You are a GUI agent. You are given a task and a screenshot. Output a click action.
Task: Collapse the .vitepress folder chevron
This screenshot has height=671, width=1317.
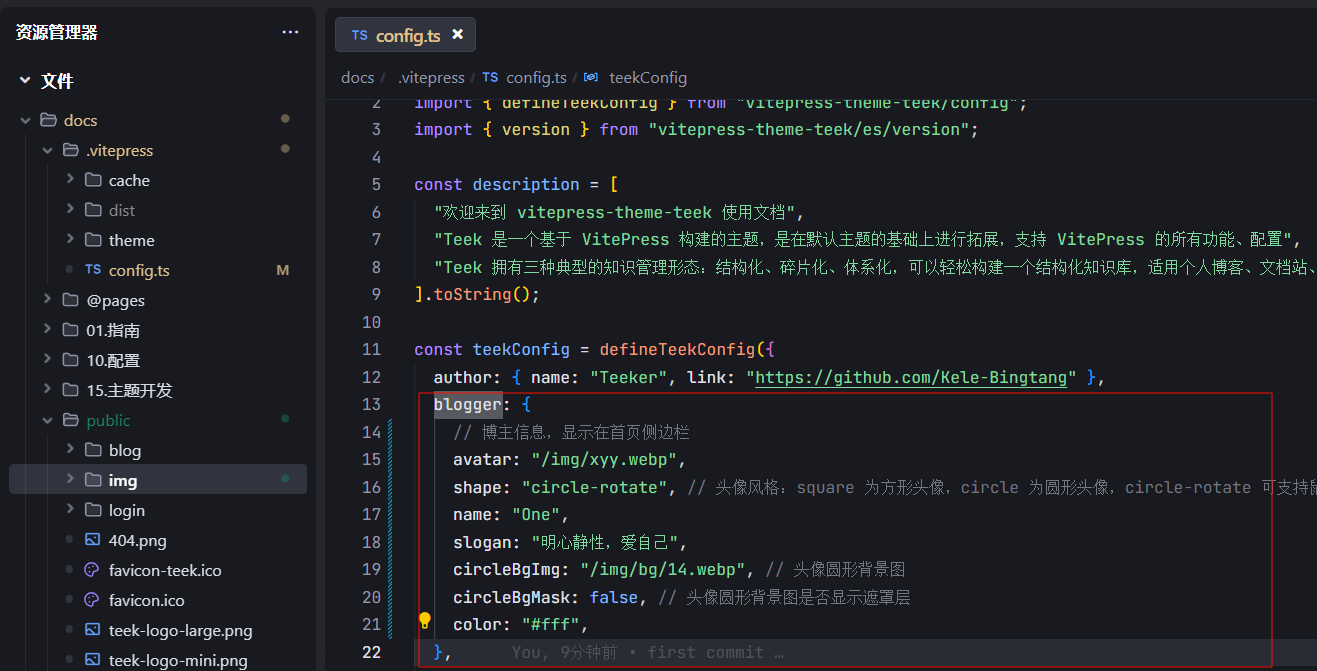[x=47, y=150]
